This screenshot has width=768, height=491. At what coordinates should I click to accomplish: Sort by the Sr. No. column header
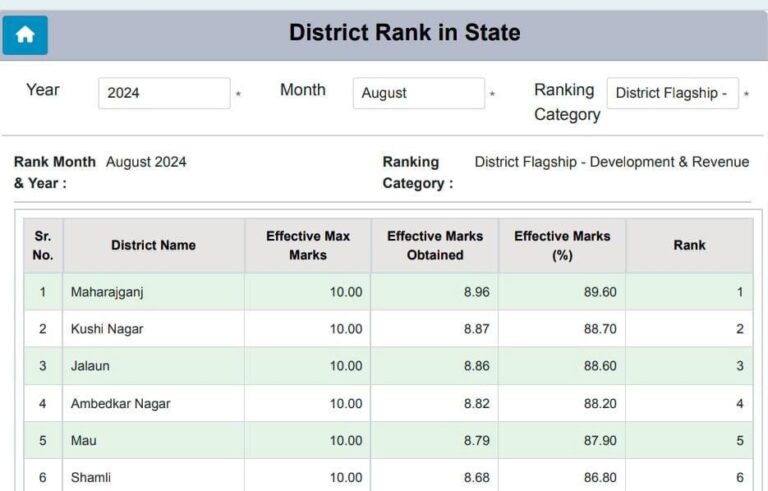click(43, 245)
